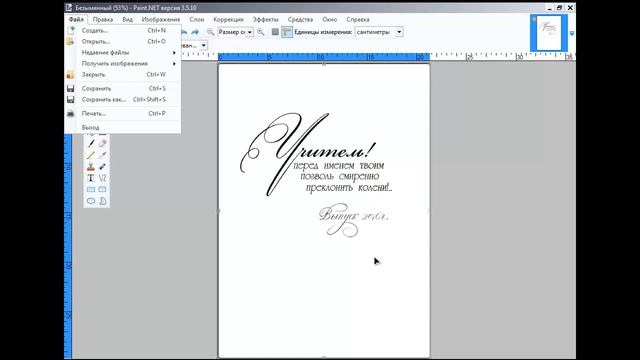Select the Recolor tool

[102, 167]
